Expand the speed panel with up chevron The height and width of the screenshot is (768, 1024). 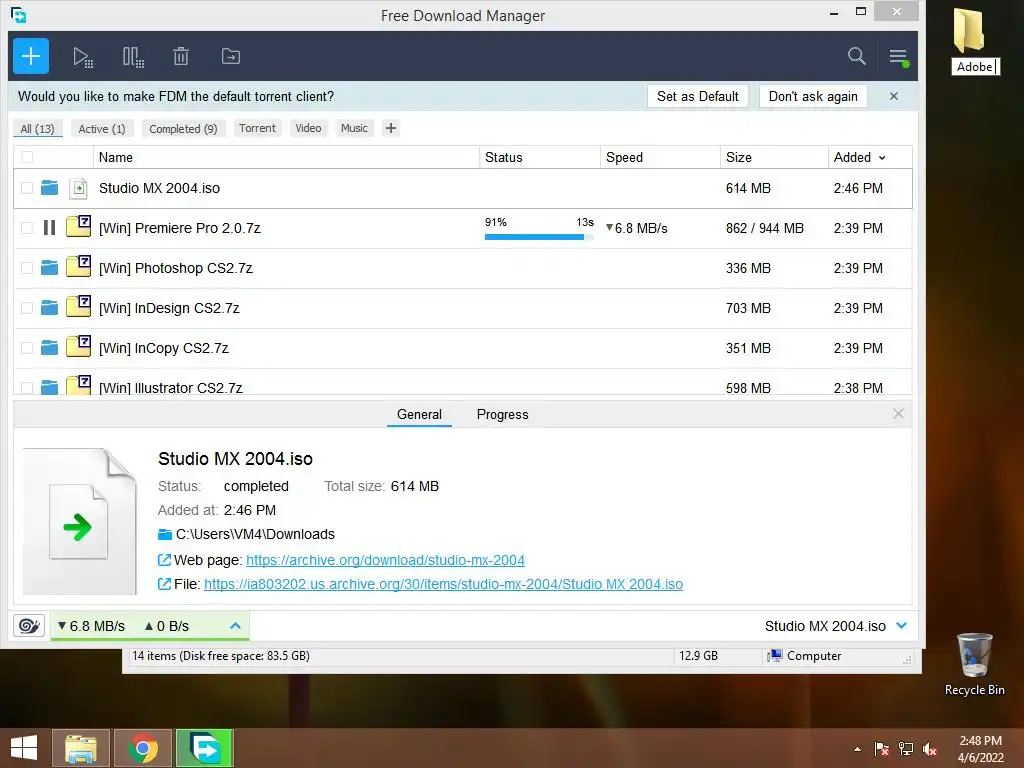(x=235, y=626)
